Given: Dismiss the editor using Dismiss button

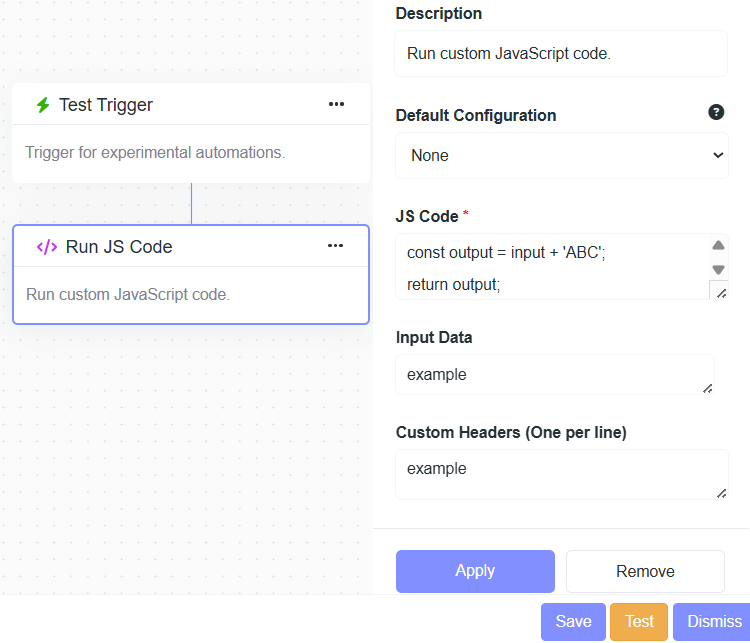Looking at the screenshot, I should click(x=714, y=621).
